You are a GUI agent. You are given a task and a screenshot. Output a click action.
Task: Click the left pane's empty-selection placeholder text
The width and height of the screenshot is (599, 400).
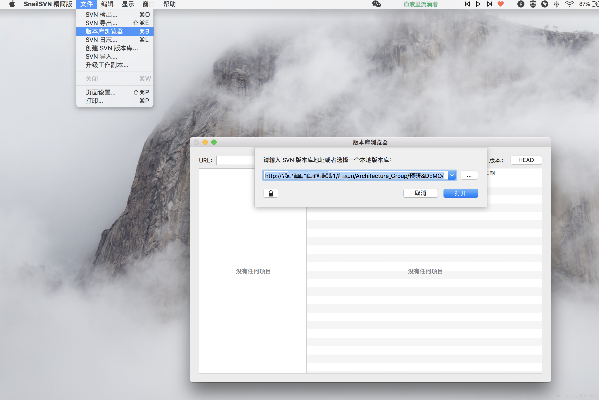[253, 271]
